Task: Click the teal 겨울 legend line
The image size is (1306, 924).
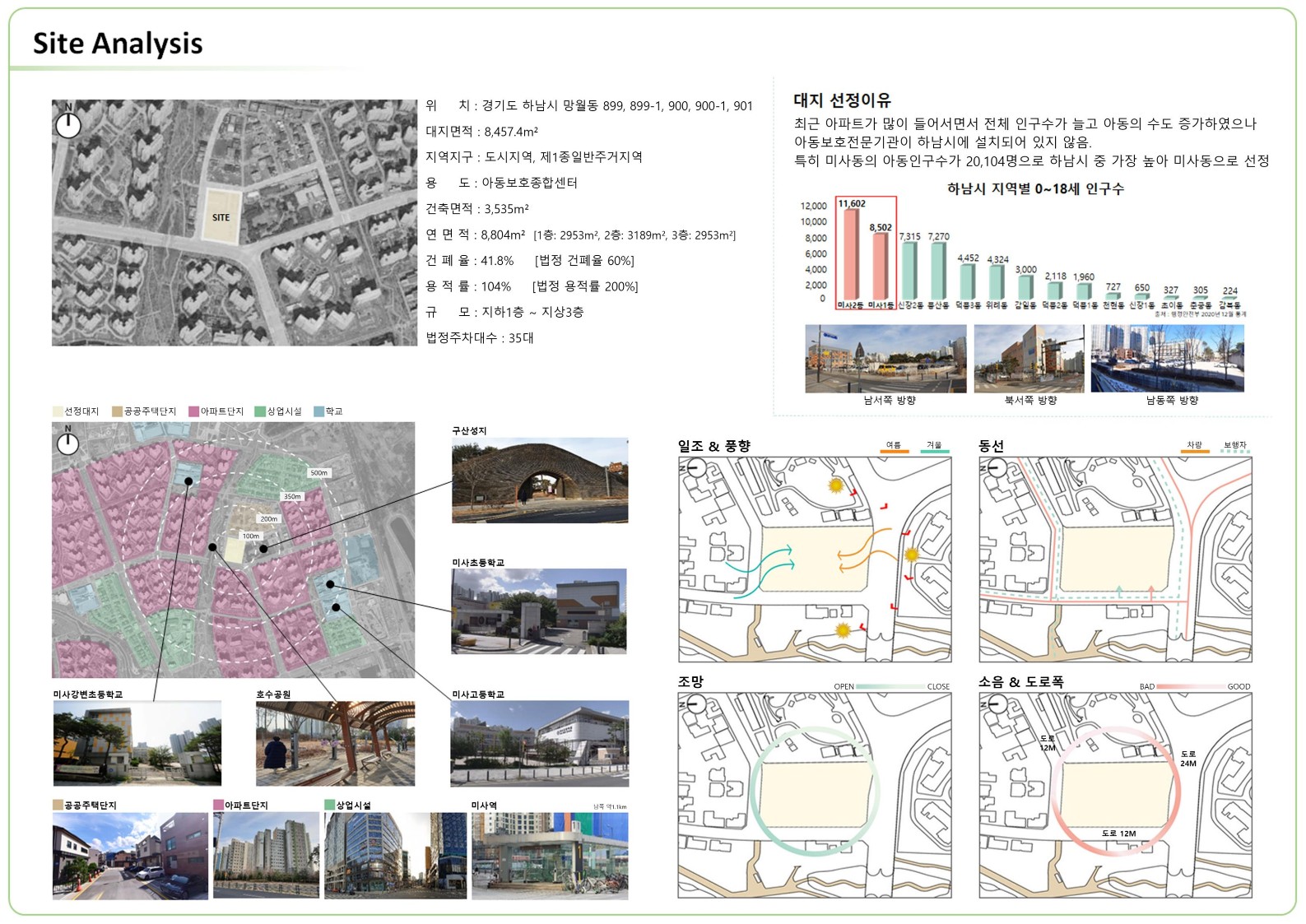Action: 935,452
